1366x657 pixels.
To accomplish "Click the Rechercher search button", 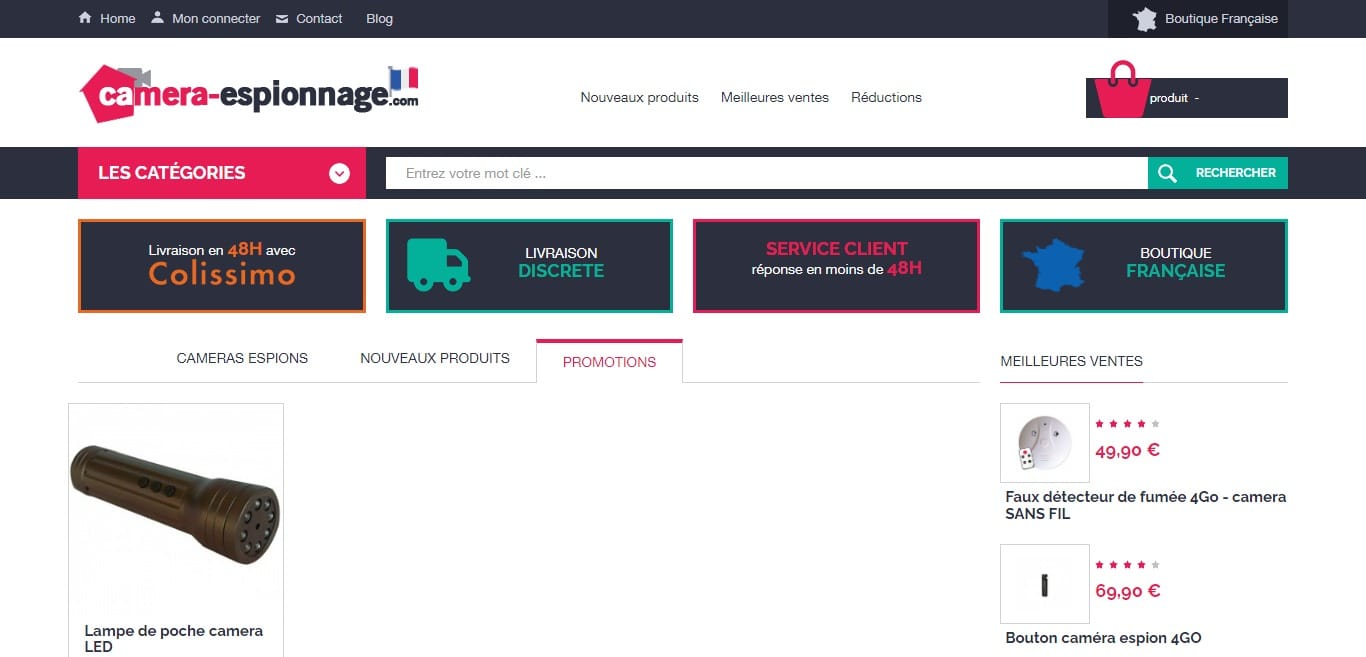I will 1218,173.
